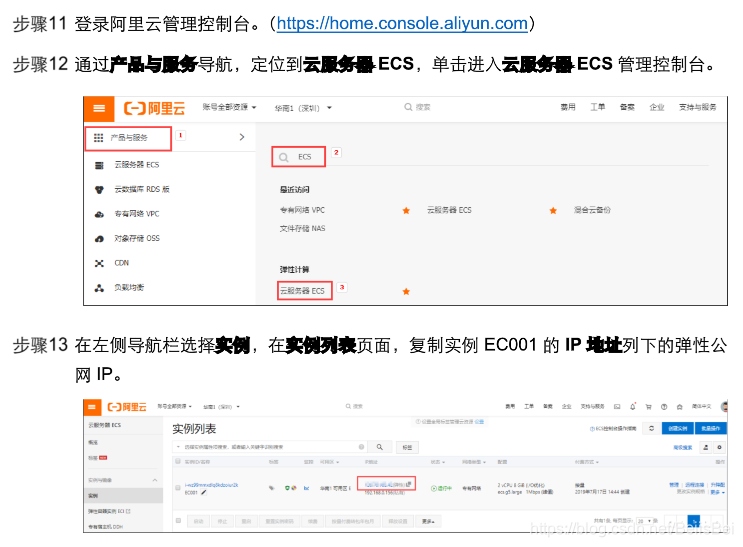Click orange hamburger menu in products navigation screenshot
Image resolution: width=743 pixels, height=547 pixels.
tap(99, 109)
